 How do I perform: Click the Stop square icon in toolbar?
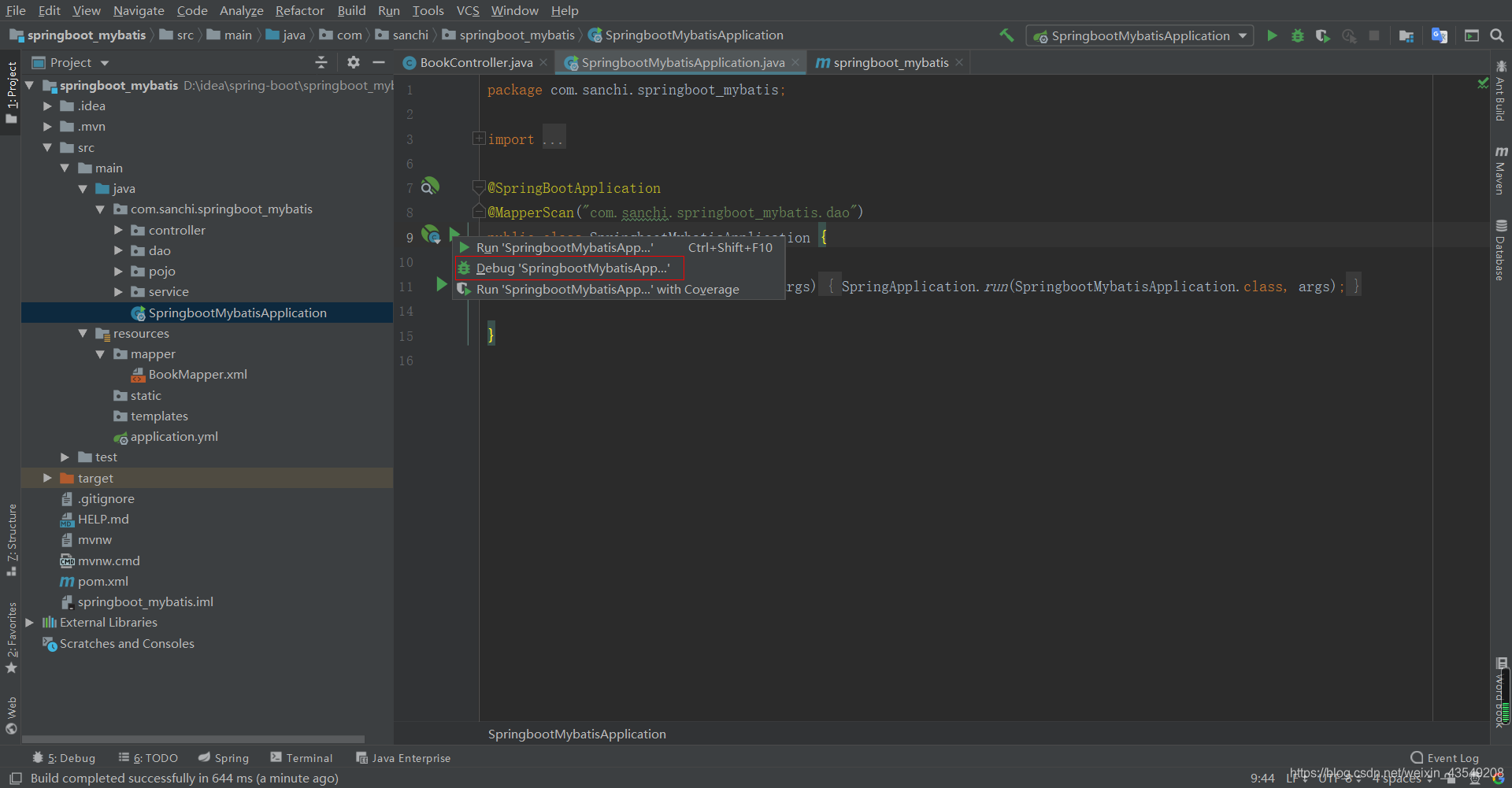(1374, 35)
